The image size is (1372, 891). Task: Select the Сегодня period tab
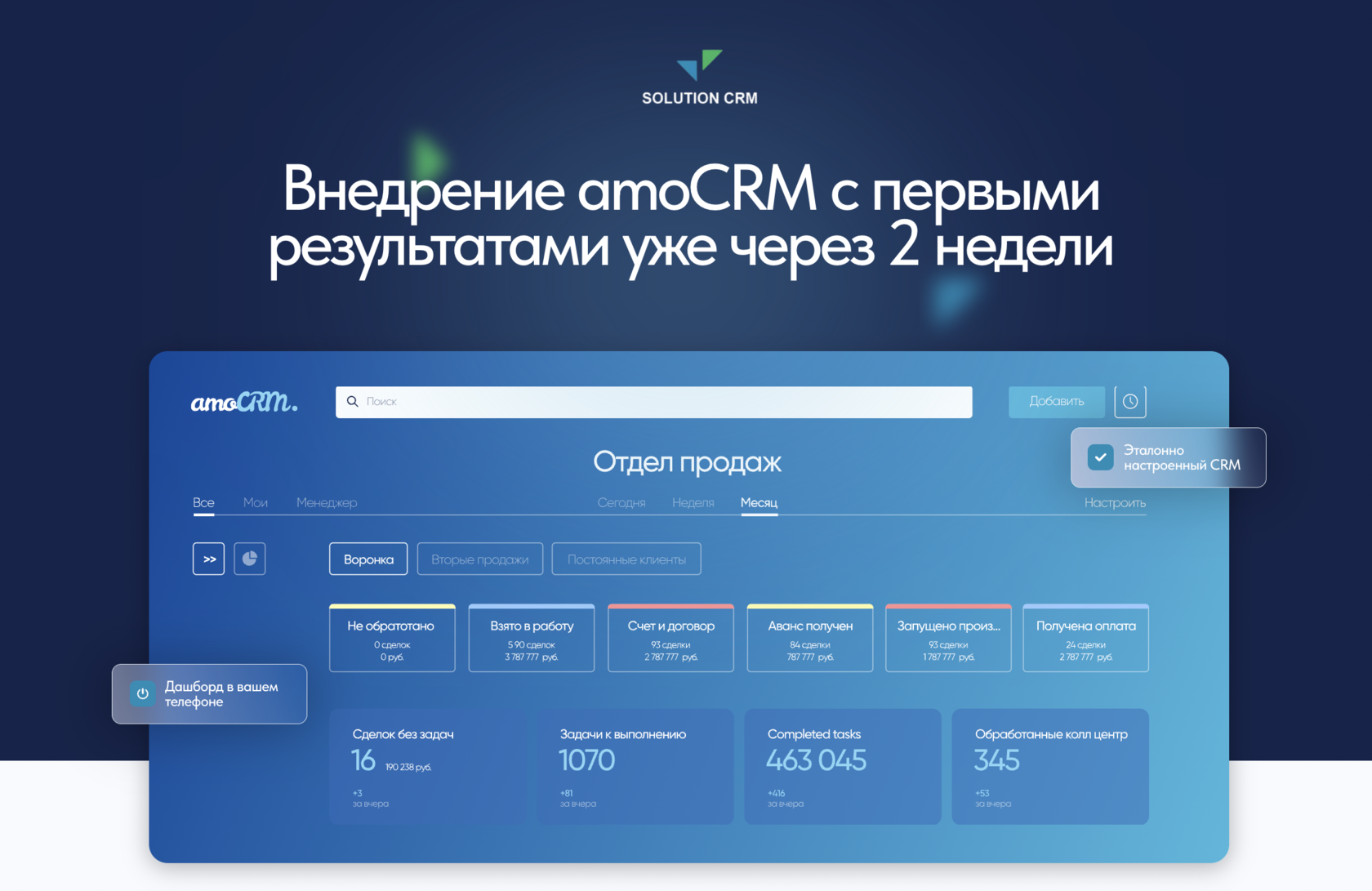pyautogui.click(x=621, y=503)
